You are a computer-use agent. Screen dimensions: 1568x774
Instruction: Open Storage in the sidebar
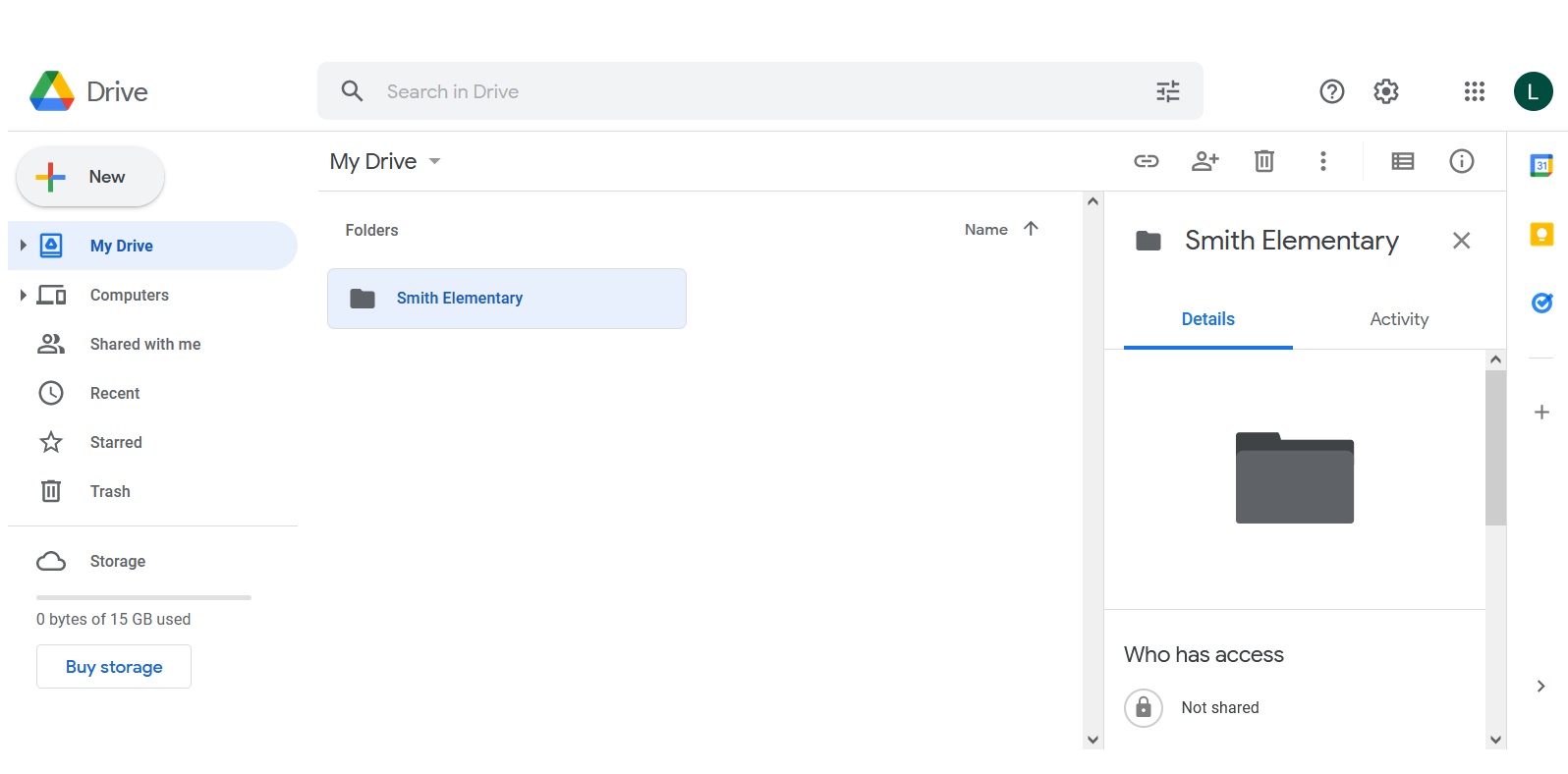152,561
